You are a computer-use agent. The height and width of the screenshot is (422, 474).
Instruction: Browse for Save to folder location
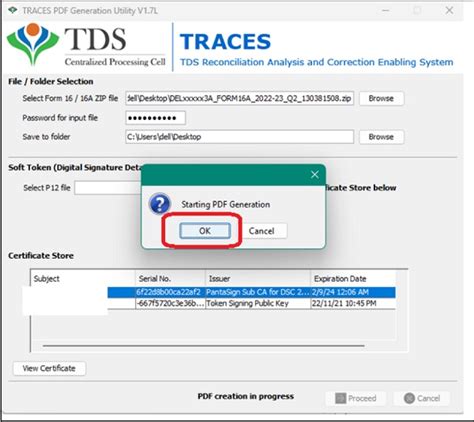click(381, 137)
